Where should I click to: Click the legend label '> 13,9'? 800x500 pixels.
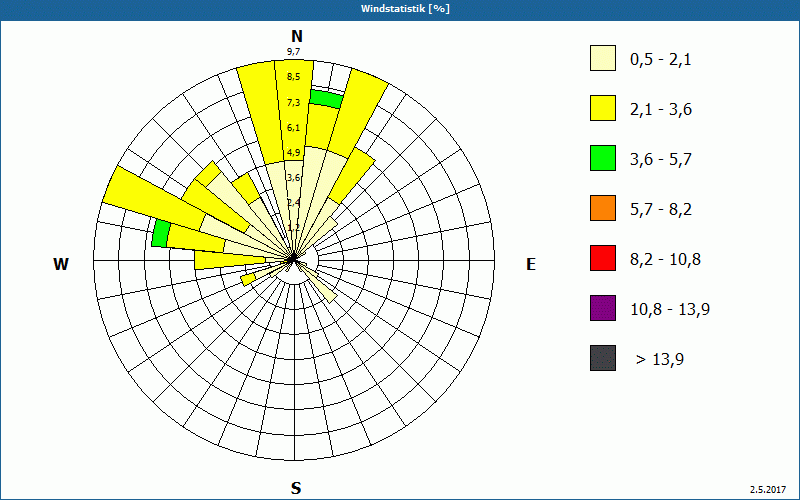tap(660, 360)
